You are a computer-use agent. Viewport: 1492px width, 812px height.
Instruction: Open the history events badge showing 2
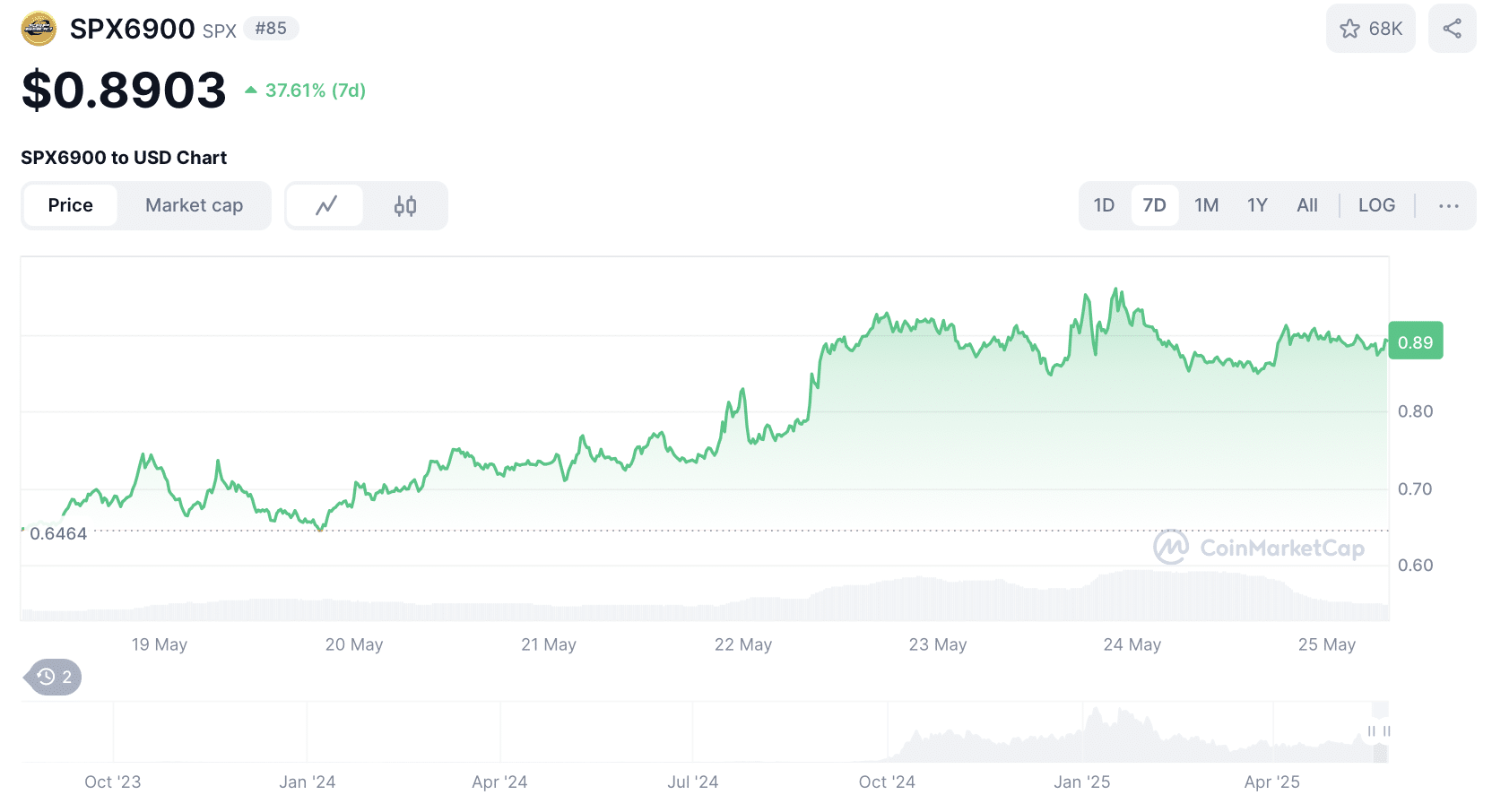55,677
